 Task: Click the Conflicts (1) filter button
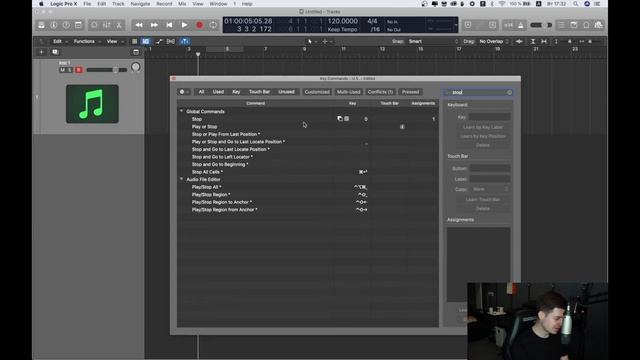(x=380, y=92)
